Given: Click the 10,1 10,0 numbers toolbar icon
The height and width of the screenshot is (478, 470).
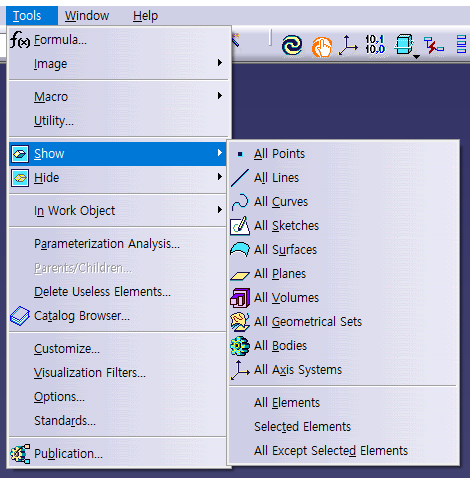Looking at the screenshot, I should pyautogui.click(x=375, y=45).
